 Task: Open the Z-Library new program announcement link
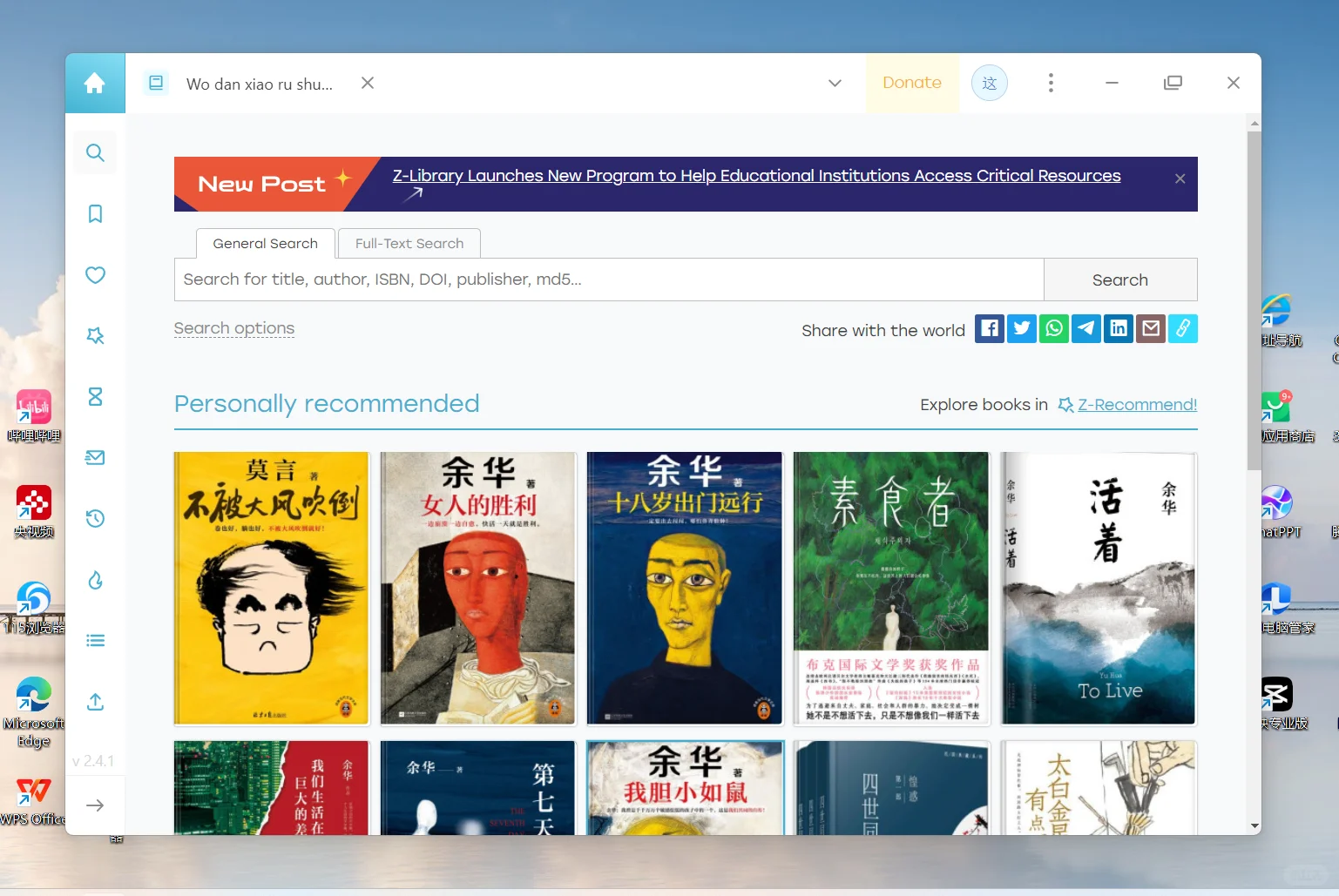point(756,176)
